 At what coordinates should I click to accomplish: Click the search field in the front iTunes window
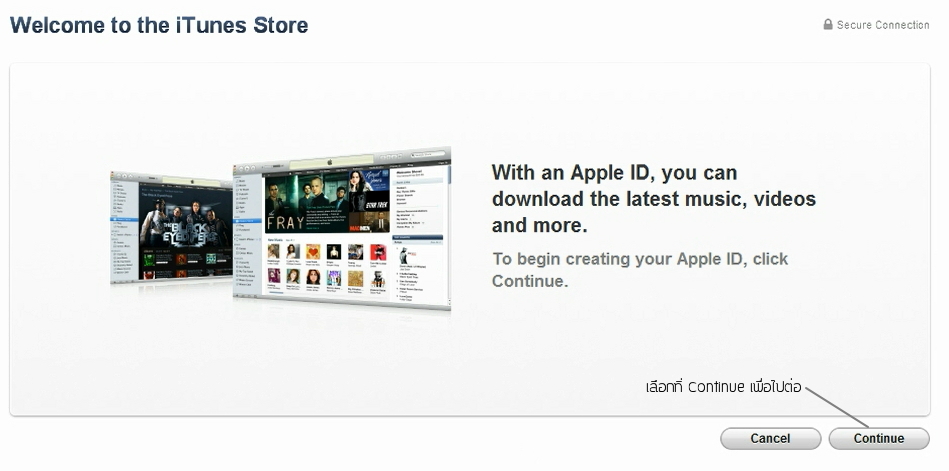pyautogui.click(x=429, y=154)
